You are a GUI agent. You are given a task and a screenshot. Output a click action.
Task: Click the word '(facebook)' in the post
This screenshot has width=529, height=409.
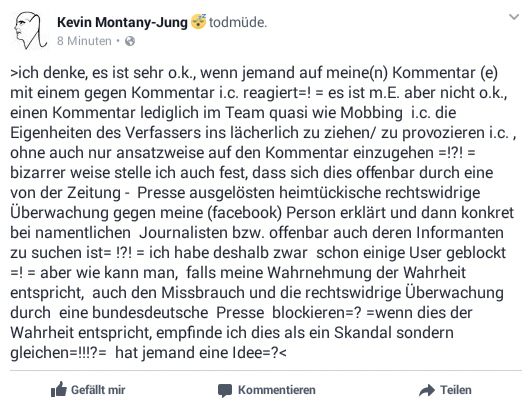[245, 213]
